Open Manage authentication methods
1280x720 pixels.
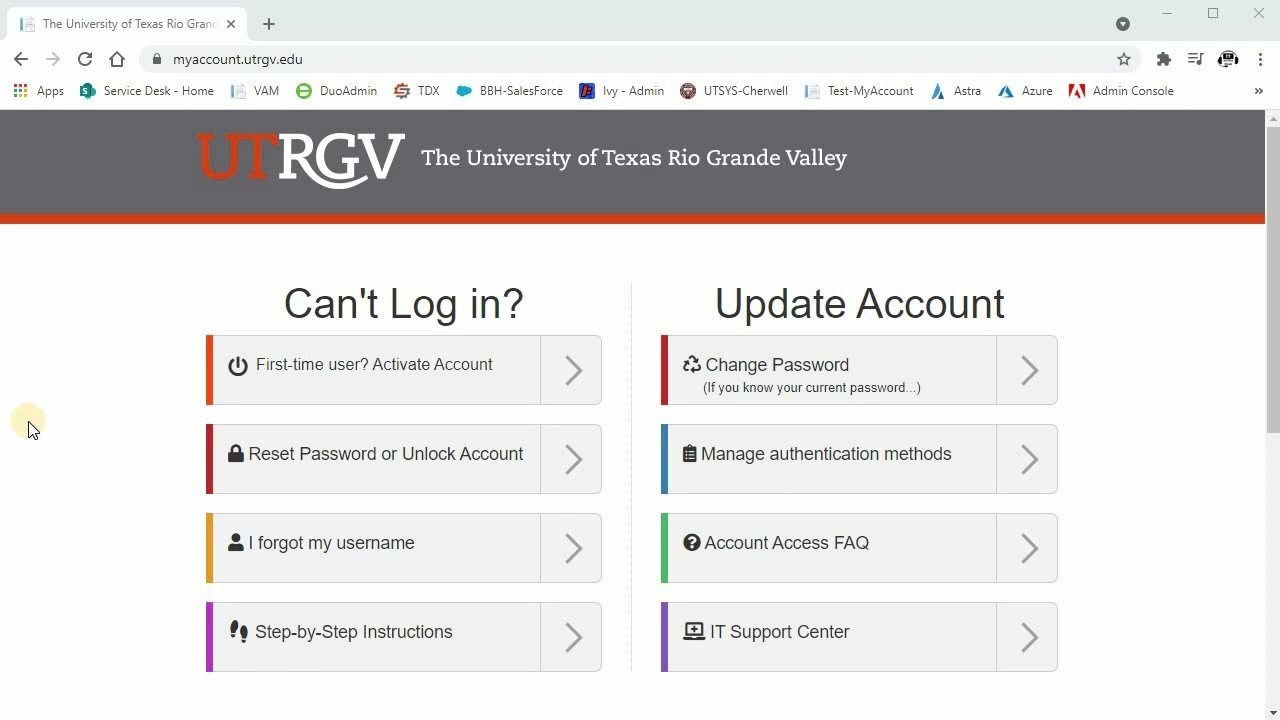(825, 455)
